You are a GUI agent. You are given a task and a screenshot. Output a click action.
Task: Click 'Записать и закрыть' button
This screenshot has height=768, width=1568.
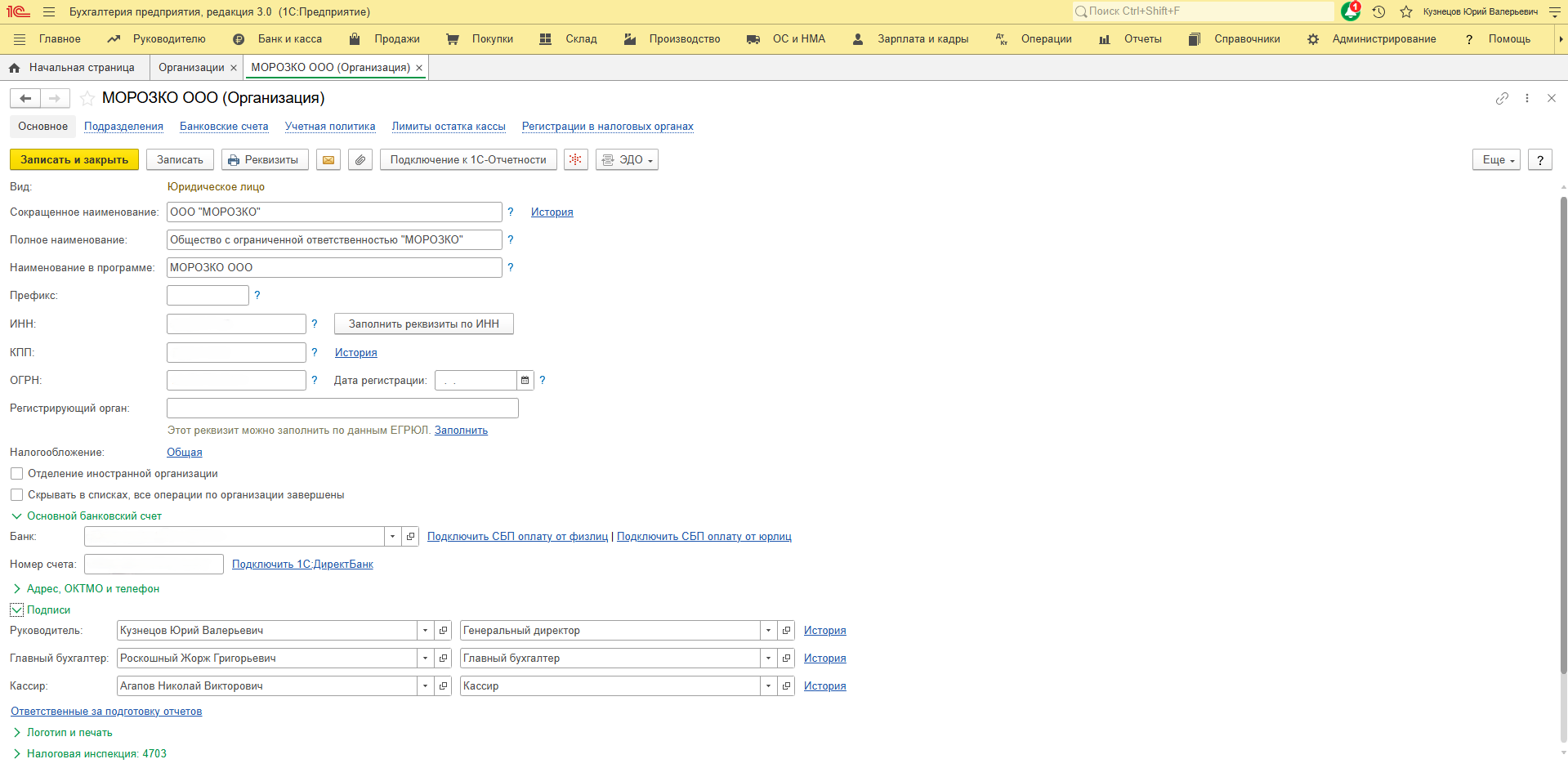coord(74,160)
